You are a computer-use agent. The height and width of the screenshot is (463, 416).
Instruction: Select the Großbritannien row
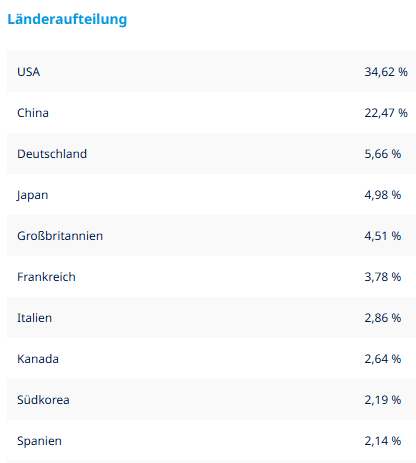pyautogui.click(x=211, y=236)
